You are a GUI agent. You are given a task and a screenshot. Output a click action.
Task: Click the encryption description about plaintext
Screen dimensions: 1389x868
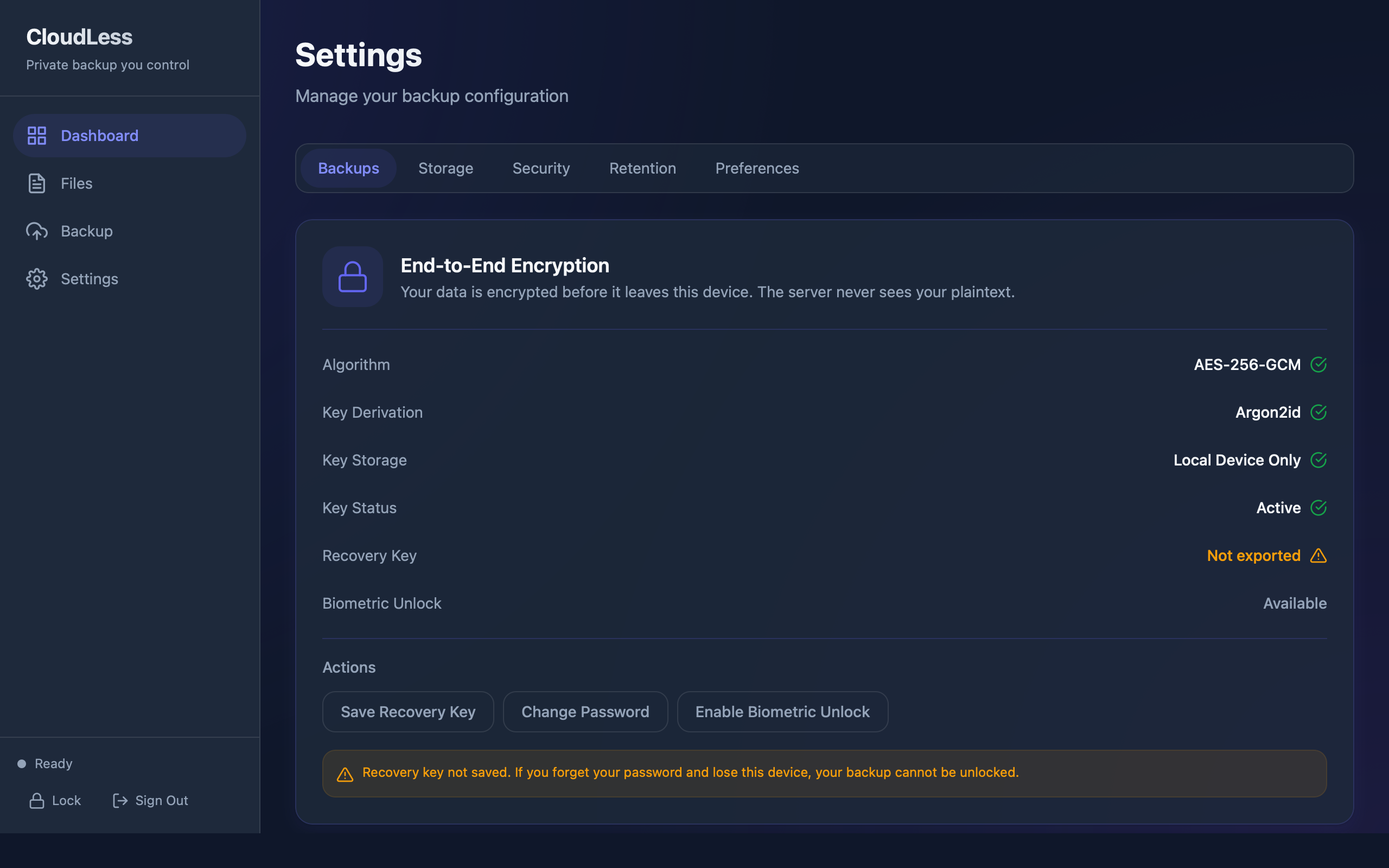point(707,292)
